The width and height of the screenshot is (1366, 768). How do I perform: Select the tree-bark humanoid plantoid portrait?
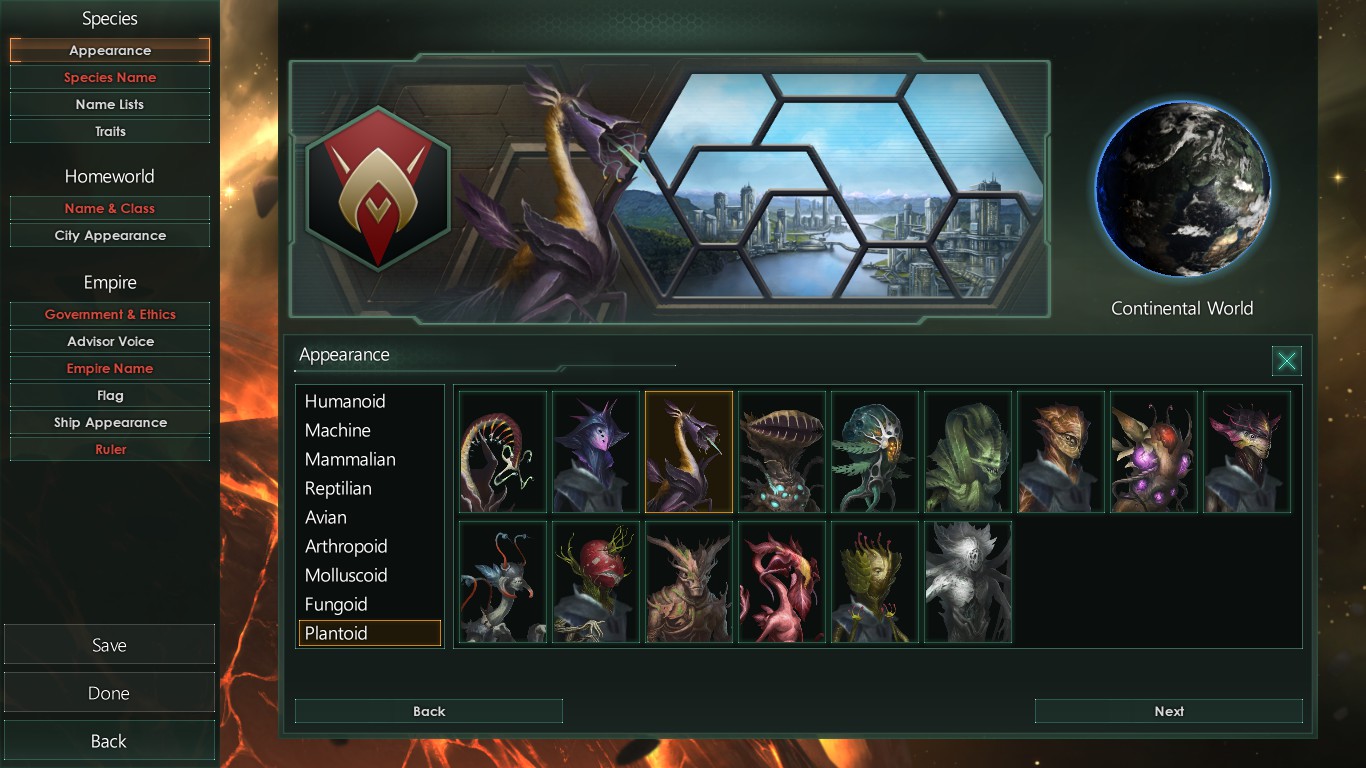(689, 582)
